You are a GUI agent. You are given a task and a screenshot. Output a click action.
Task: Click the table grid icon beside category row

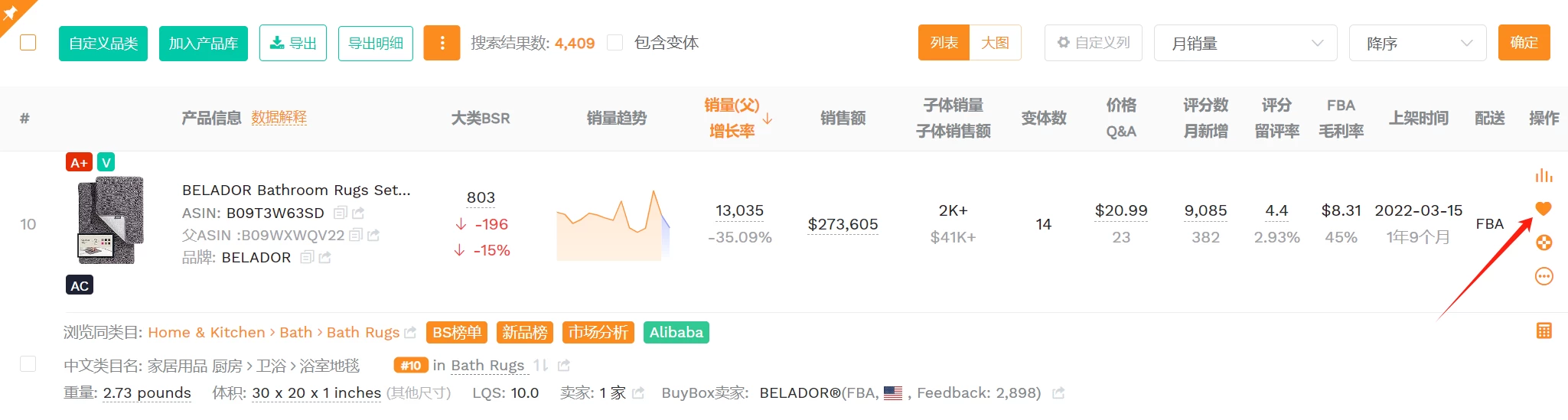coord(1544,330)
